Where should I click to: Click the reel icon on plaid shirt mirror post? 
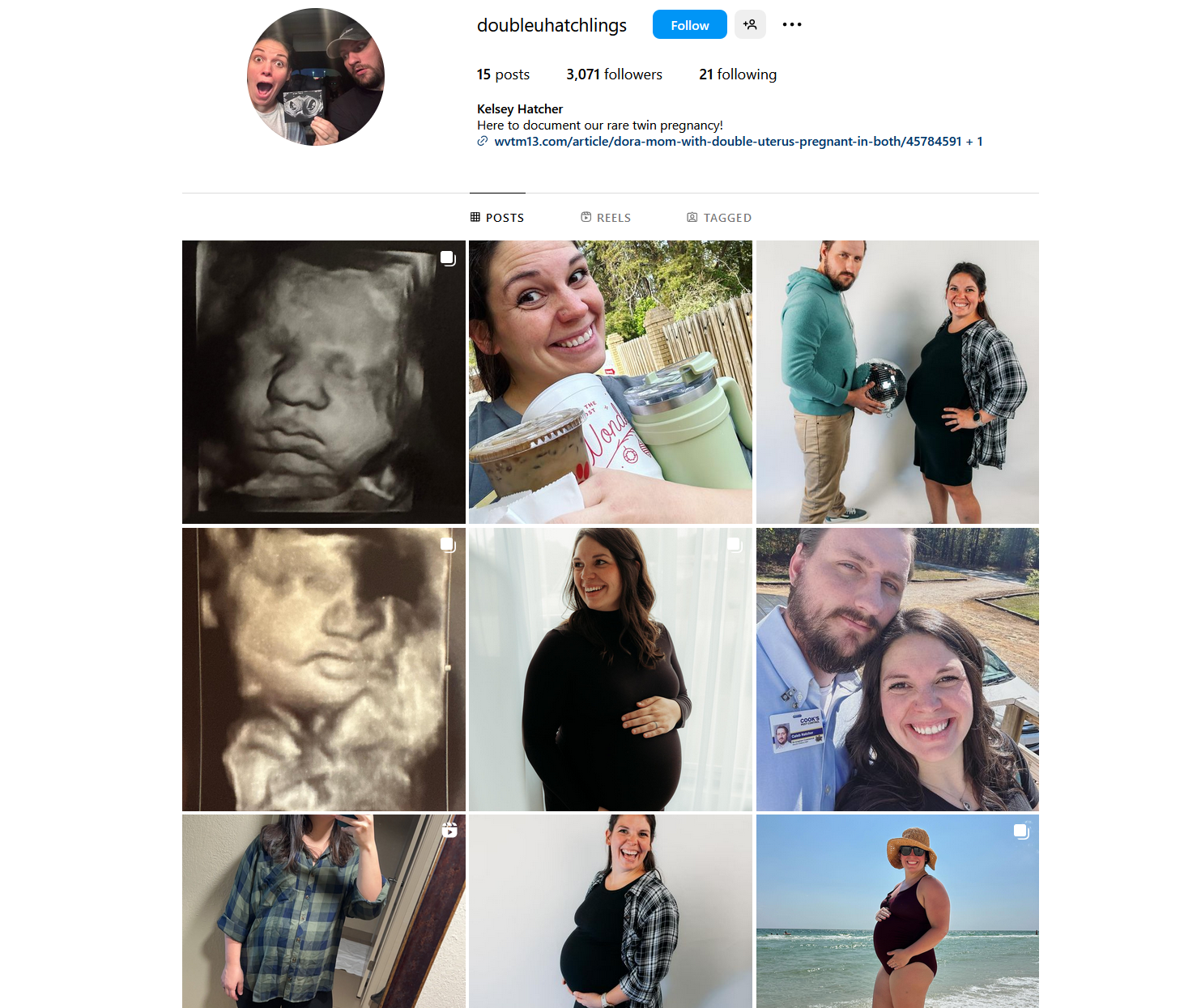pos(449,830)
